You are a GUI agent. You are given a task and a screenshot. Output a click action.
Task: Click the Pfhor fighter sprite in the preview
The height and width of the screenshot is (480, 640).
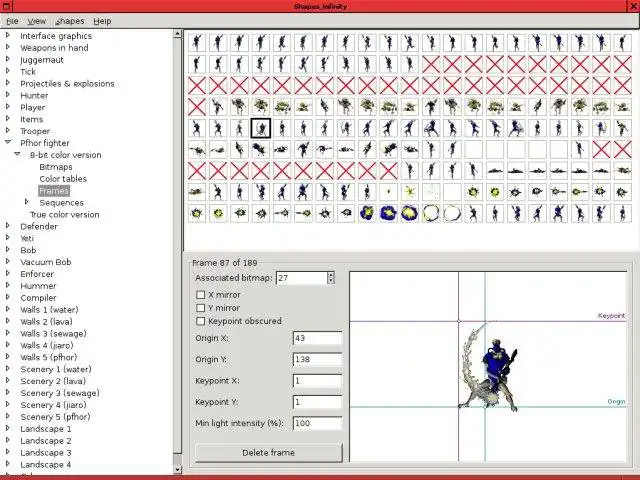(x=489, y=368)
